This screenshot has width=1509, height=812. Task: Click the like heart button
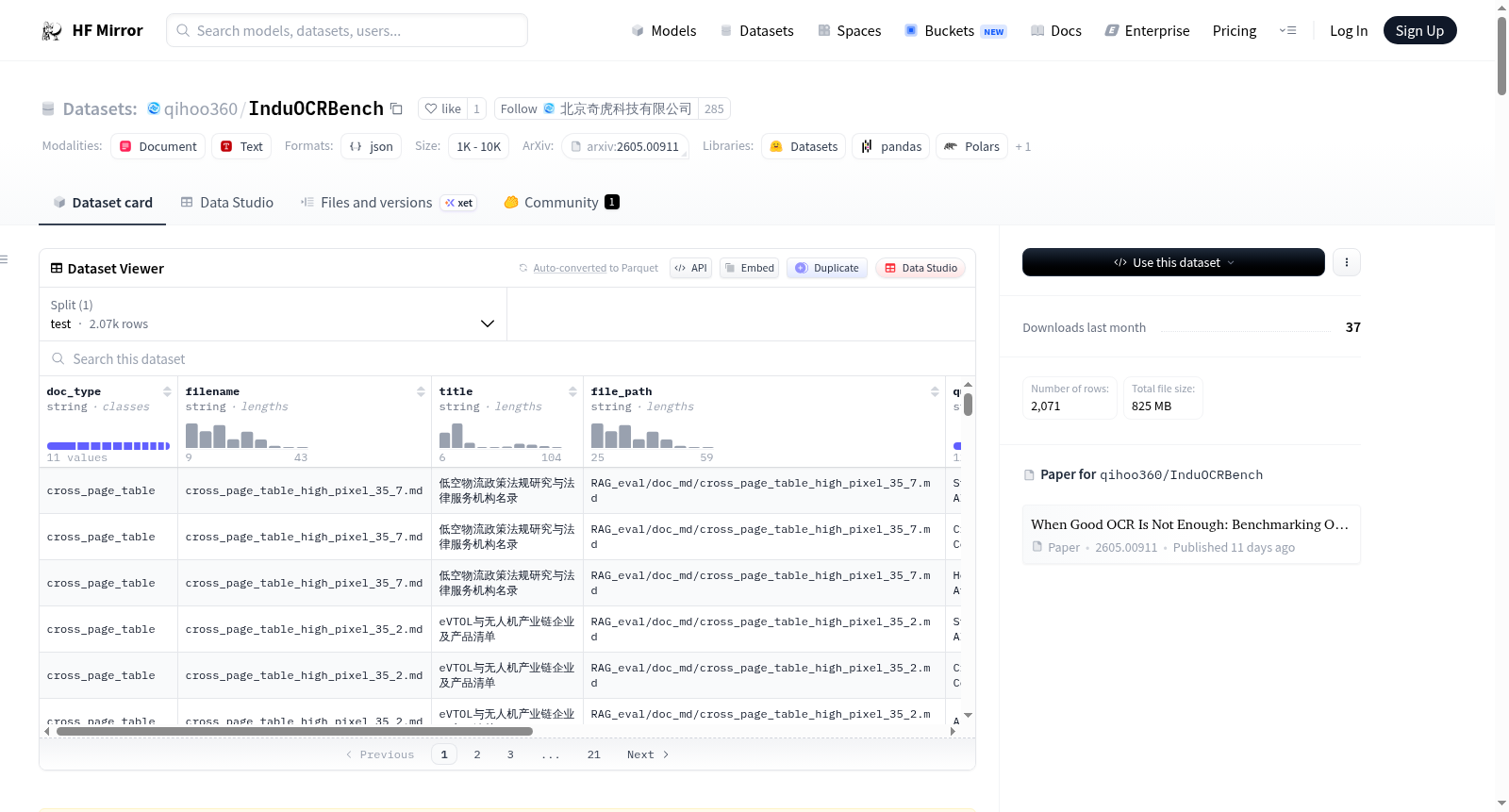coord(442,109)
